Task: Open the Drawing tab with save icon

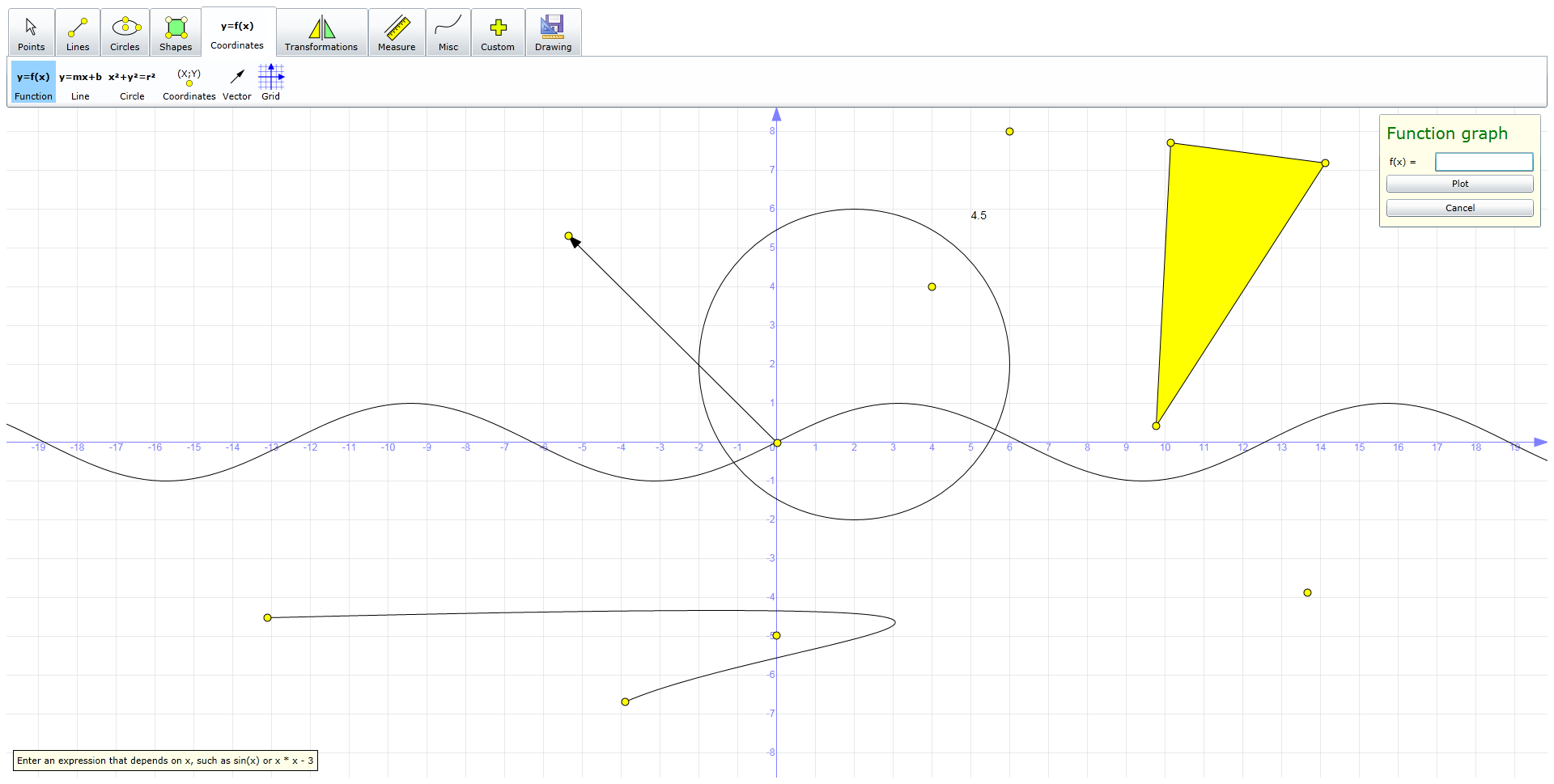Action: click(553, 32)
